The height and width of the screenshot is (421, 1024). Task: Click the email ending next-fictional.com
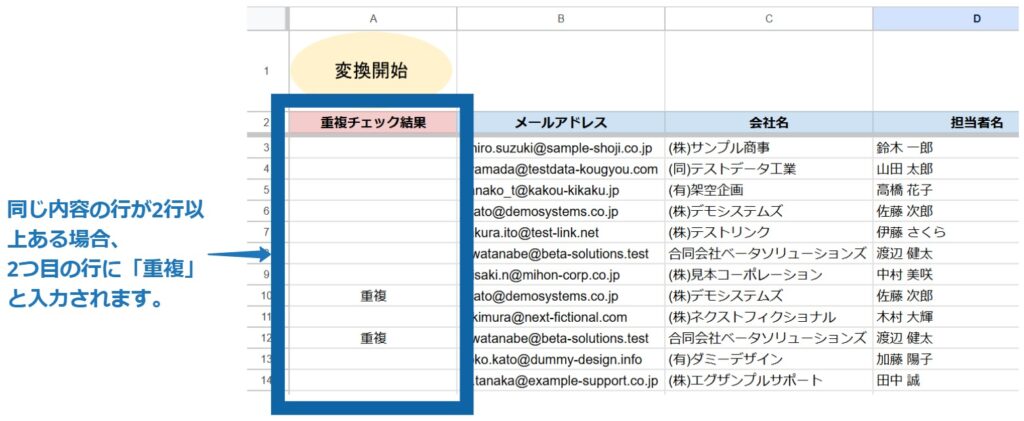(551, 317)
